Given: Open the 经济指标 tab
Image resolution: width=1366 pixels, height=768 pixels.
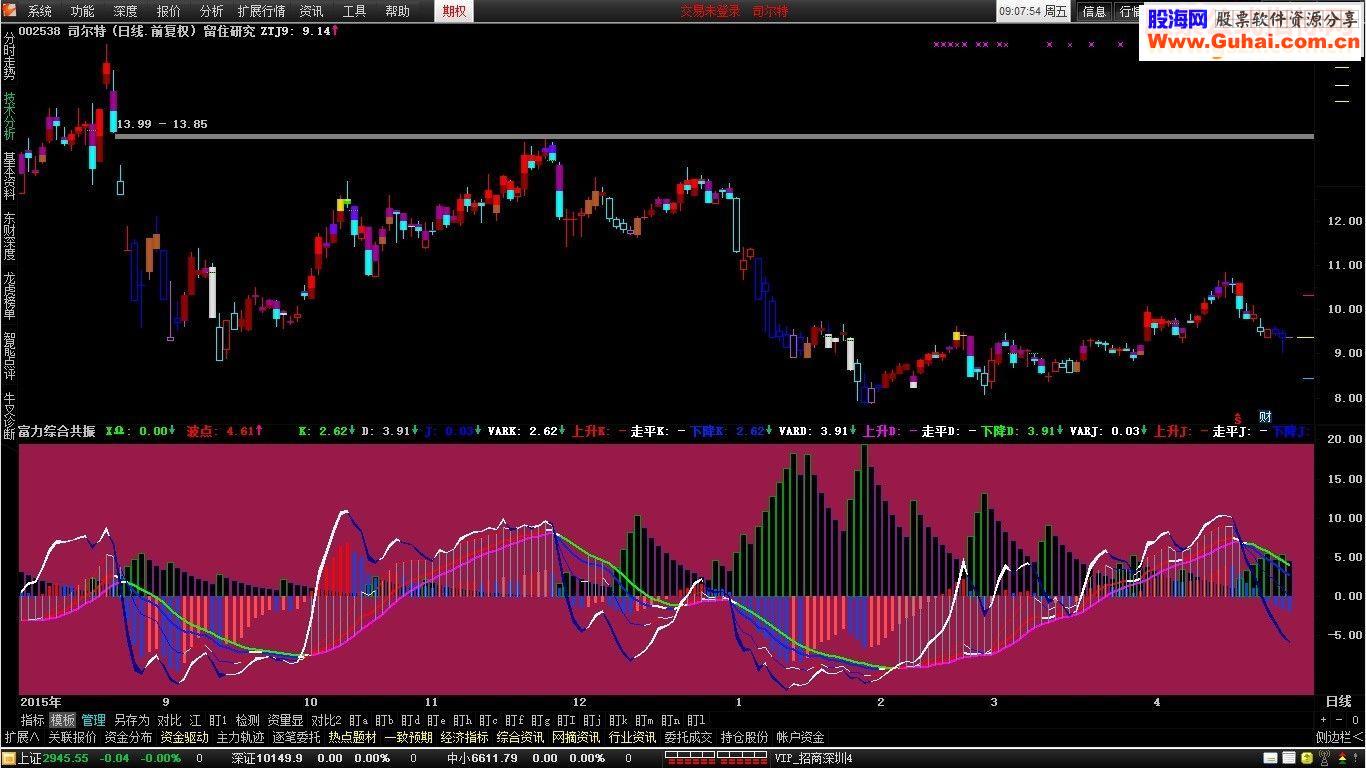Looking at the screenshot, I should click(464, 737).
